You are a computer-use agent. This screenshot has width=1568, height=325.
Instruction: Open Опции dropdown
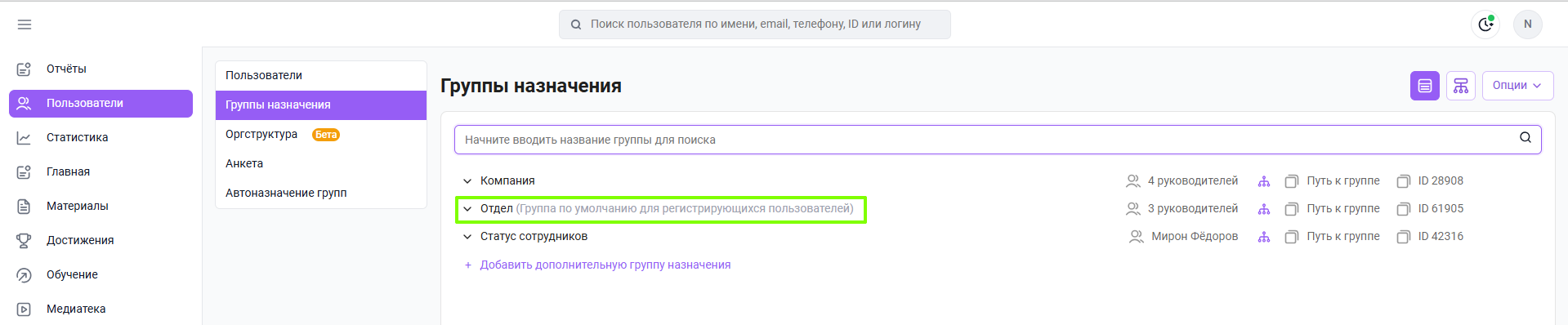(x=1517, y=86)
